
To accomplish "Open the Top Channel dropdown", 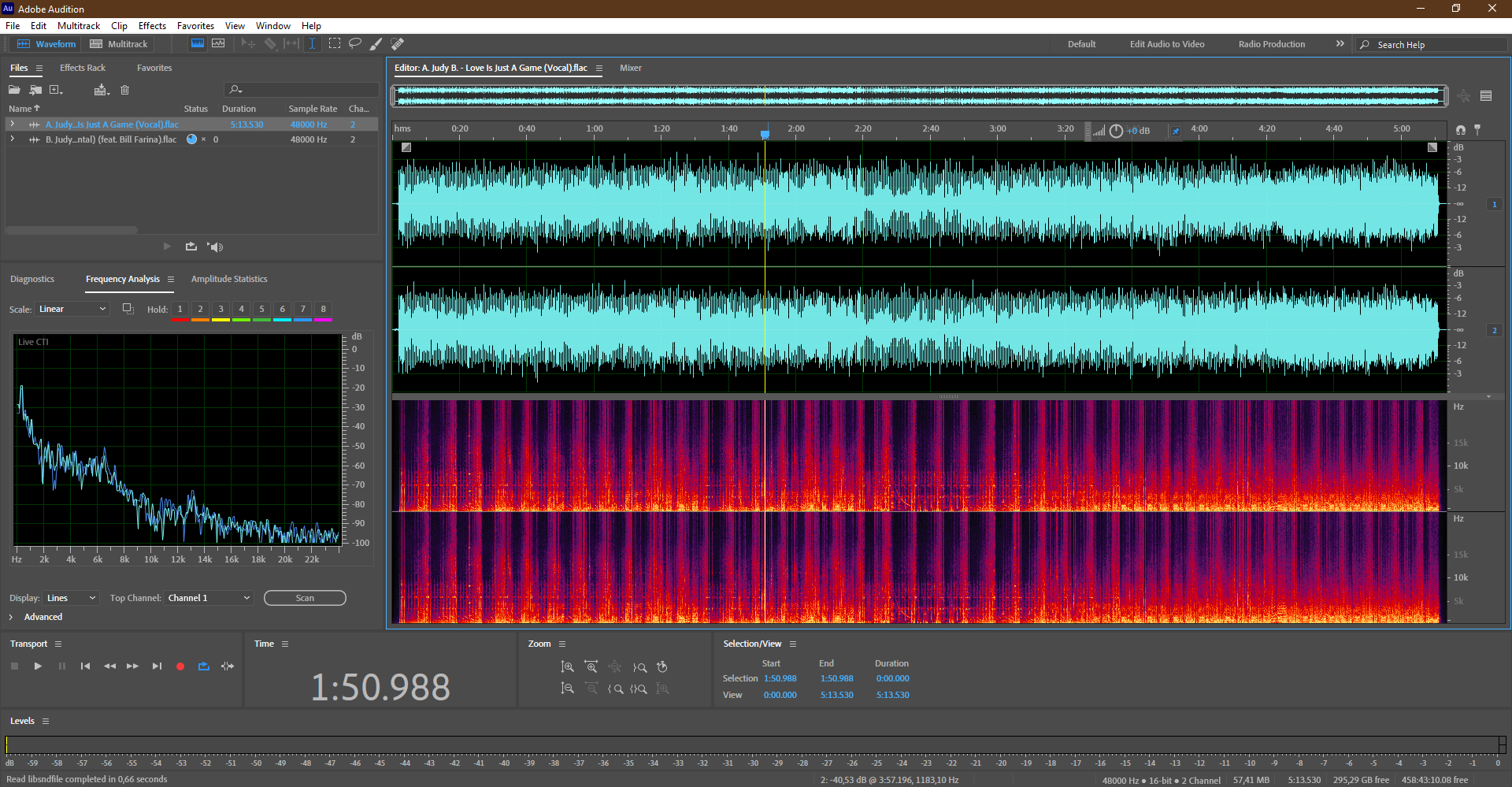I will pyautogui.click(x=209, y=598).
